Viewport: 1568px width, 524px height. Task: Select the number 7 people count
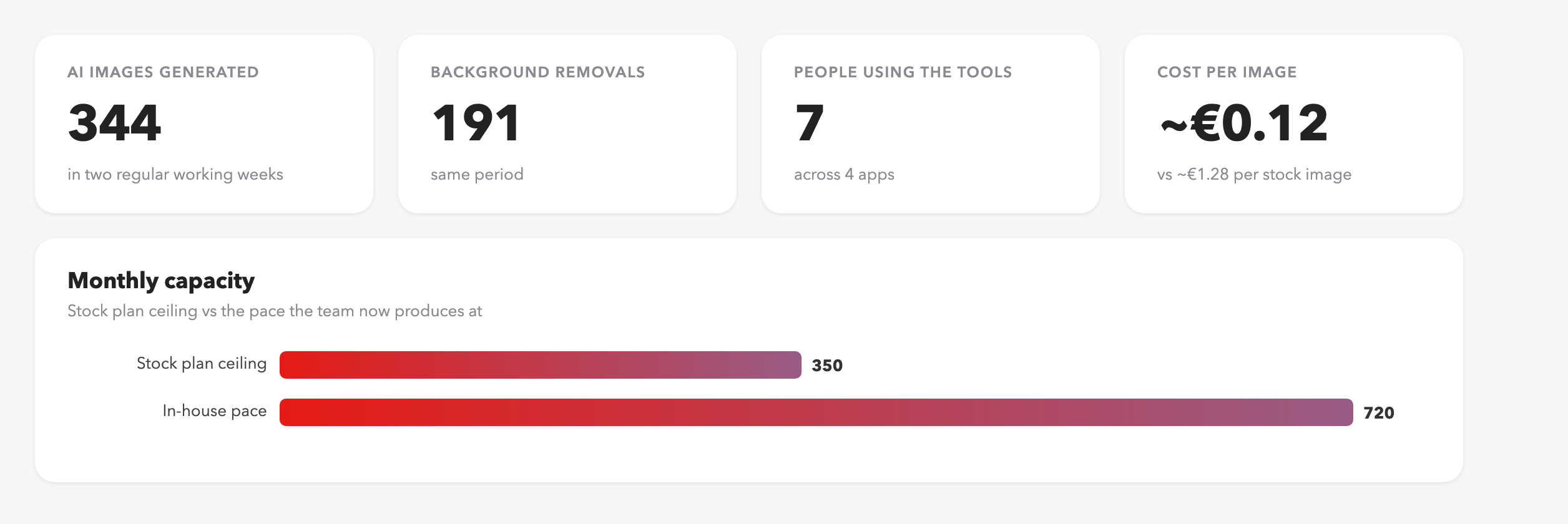point(810,123)
